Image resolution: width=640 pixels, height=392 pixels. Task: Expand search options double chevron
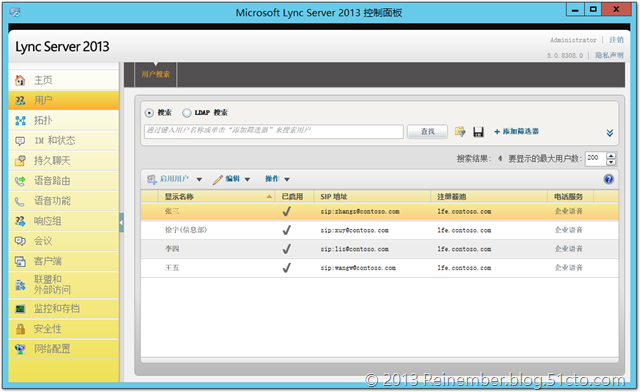pos(610,133)
